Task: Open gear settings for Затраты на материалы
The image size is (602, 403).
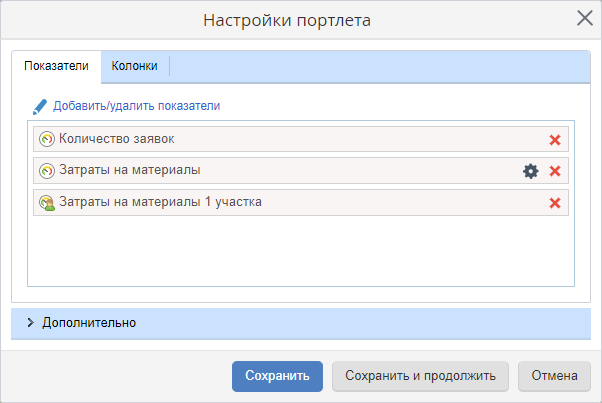Action: 531,171
